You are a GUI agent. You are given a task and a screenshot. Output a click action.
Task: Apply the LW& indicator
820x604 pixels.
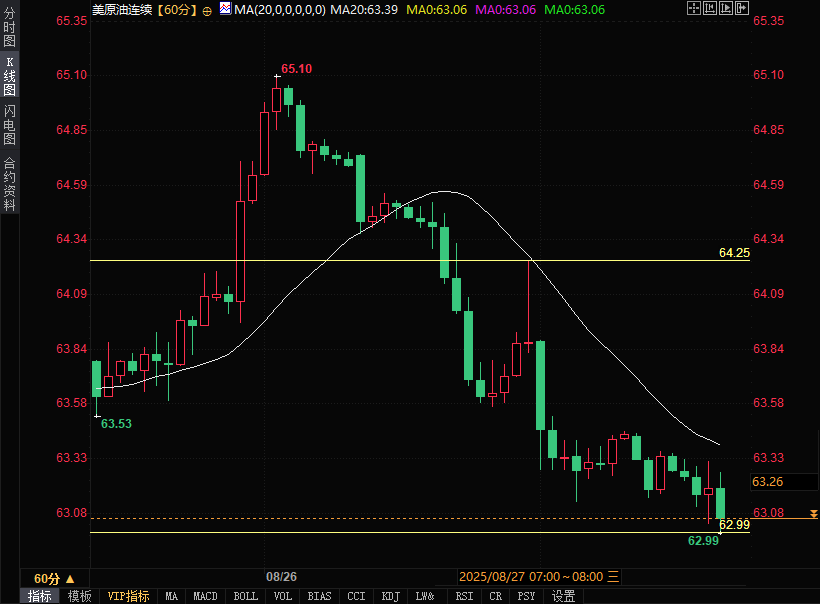tap(425, 596)
